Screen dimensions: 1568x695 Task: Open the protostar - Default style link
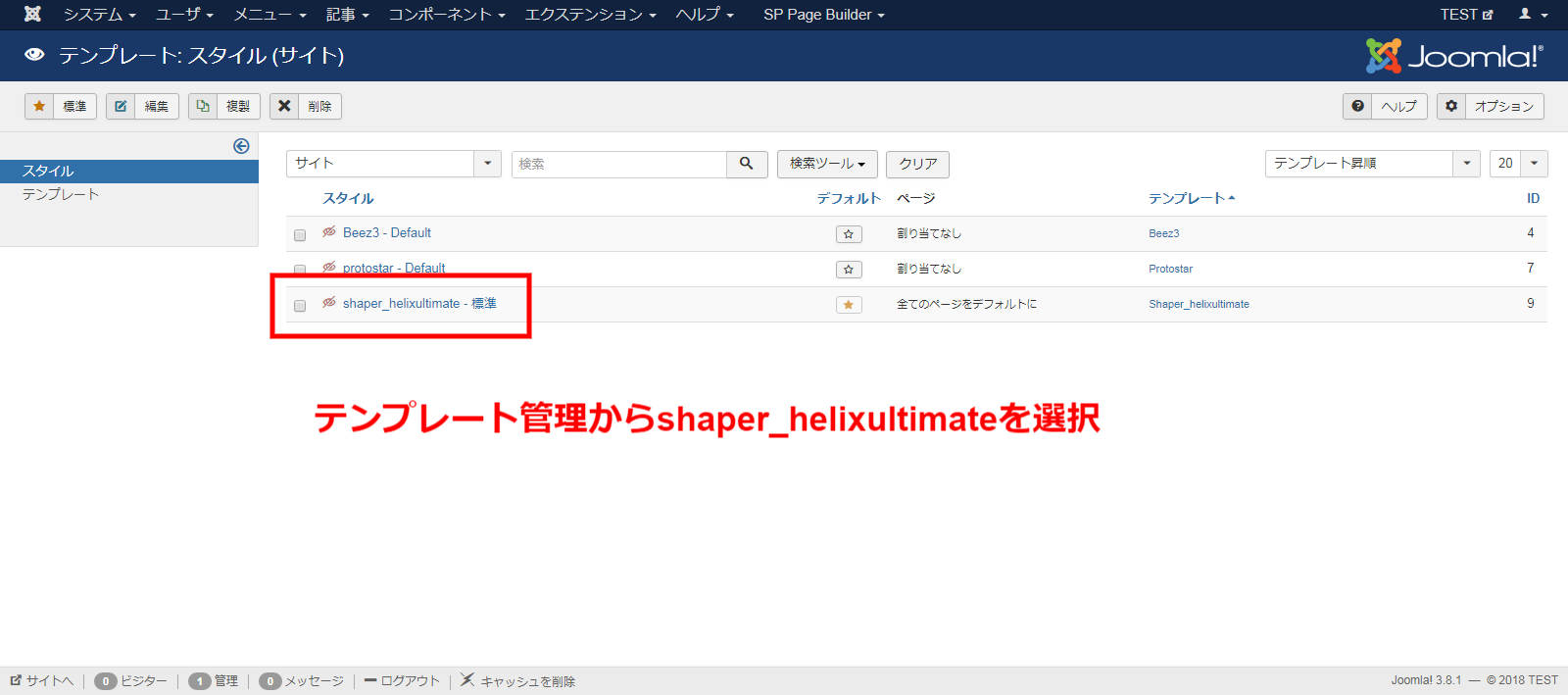(x=394, y=268)
